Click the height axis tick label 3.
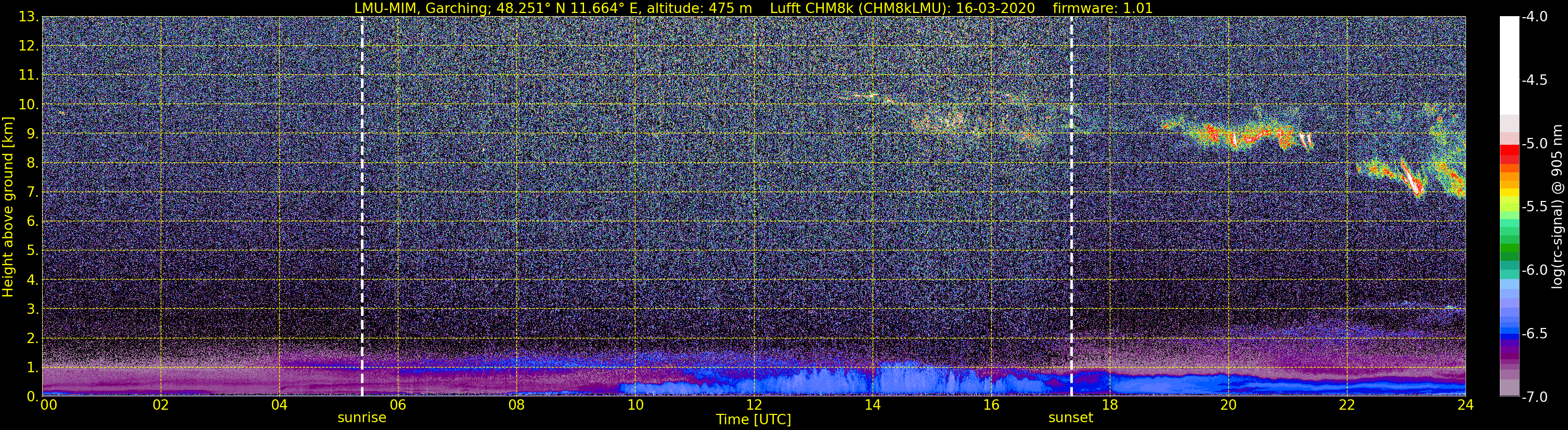Screen dimensions: 1568x430 click(32, 309)
